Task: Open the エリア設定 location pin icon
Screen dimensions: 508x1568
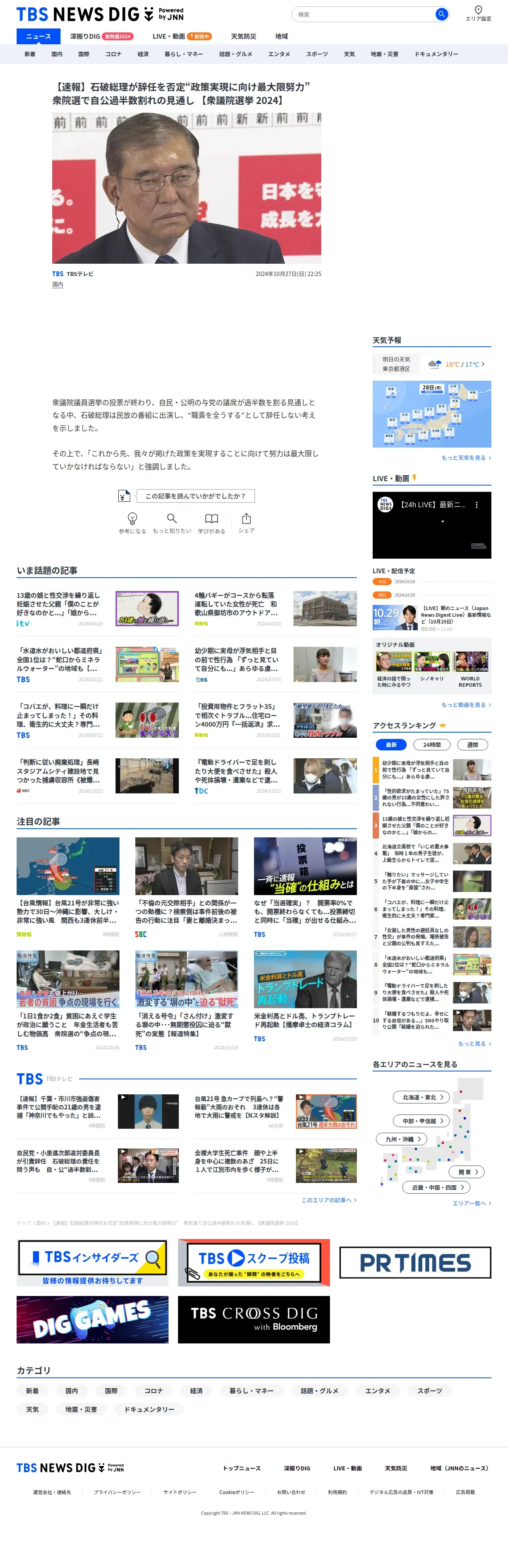Action: (x=478, y=10)
